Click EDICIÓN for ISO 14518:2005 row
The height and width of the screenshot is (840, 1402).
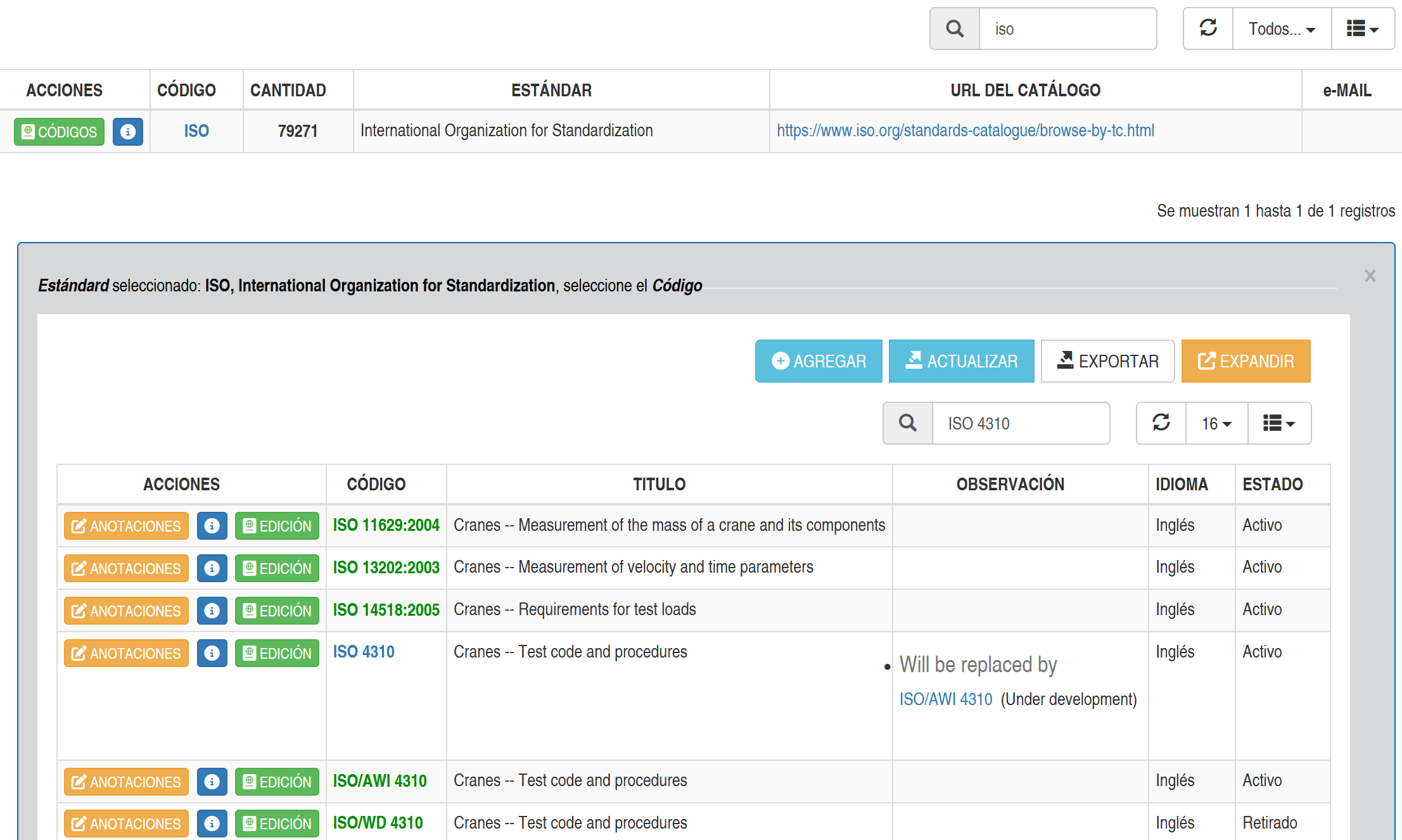[x=277, y=611]
